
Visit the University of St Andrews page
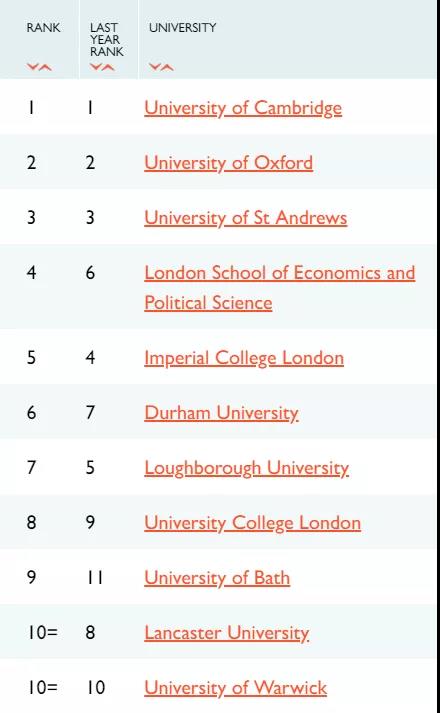pos(245,218)
